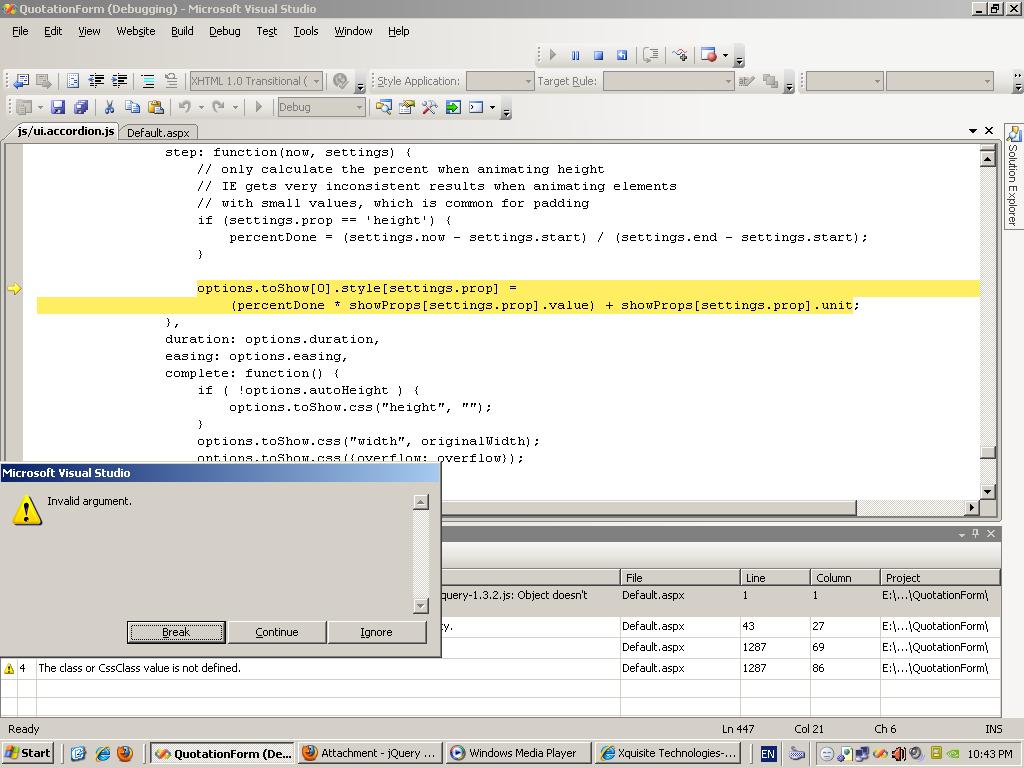
Task: Open the Debug menu
Action: (224, 31)
